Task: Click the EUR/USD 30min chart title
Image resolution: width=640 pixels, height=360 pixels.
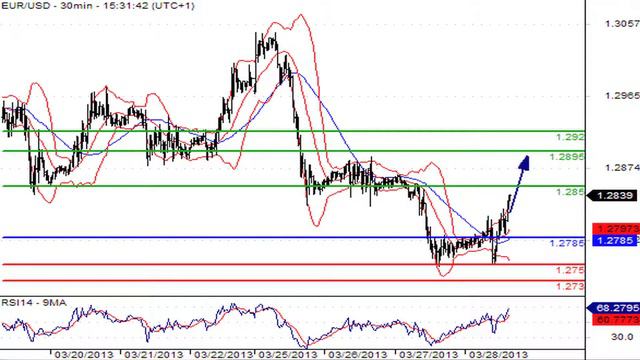Action: (x=98, y=6)
